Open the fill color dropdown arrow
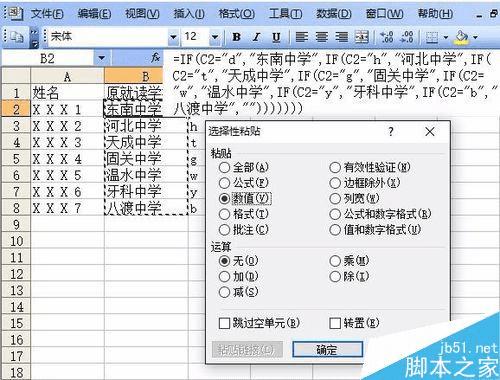The height and width of the screenshot is (380, 500). 475,37
